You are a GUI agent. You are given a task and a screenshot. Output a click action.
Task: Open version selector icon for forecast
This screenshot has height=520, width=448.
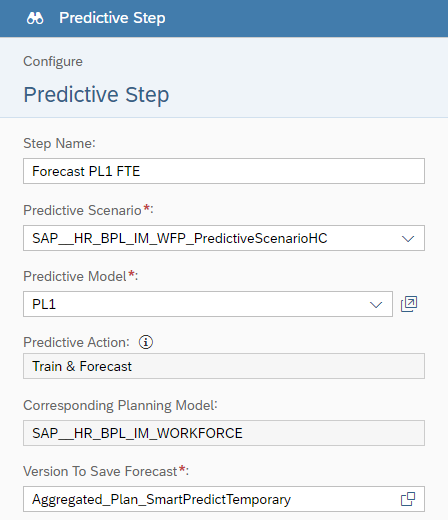(408, 499)
